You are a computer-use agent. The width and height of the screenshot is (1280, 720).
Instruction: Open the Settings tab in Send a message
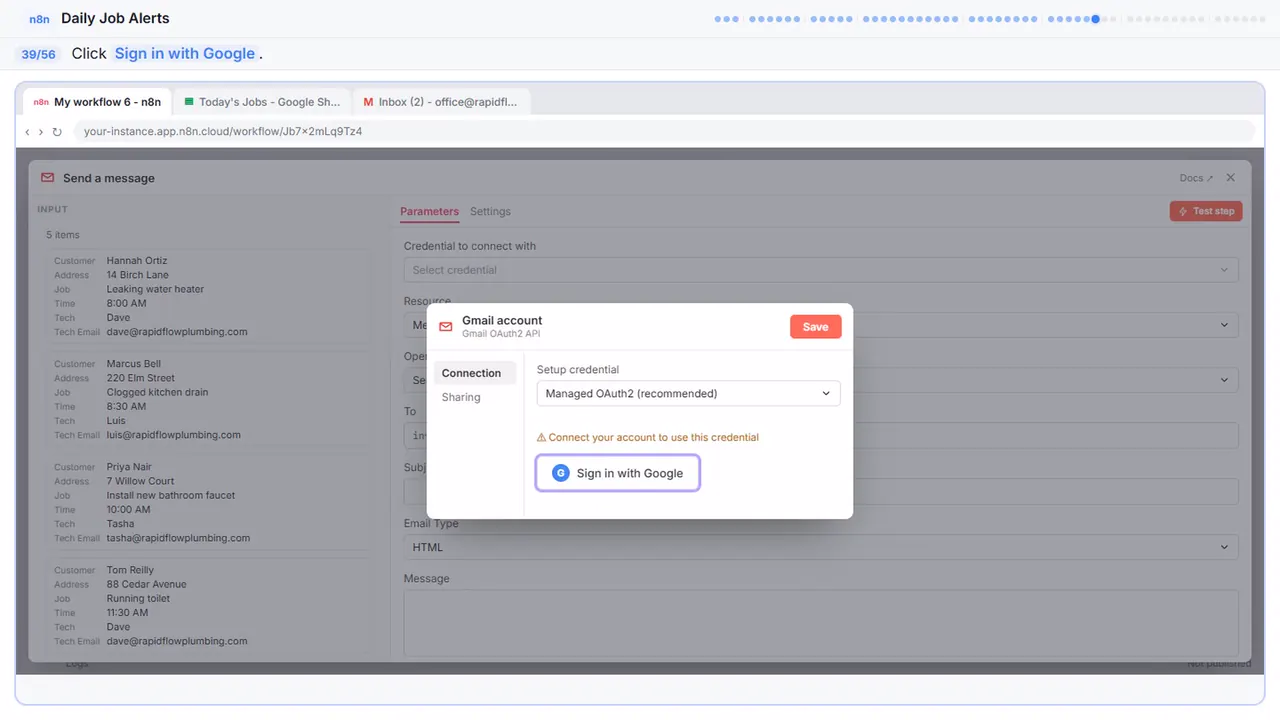click(x=490, y=212)
